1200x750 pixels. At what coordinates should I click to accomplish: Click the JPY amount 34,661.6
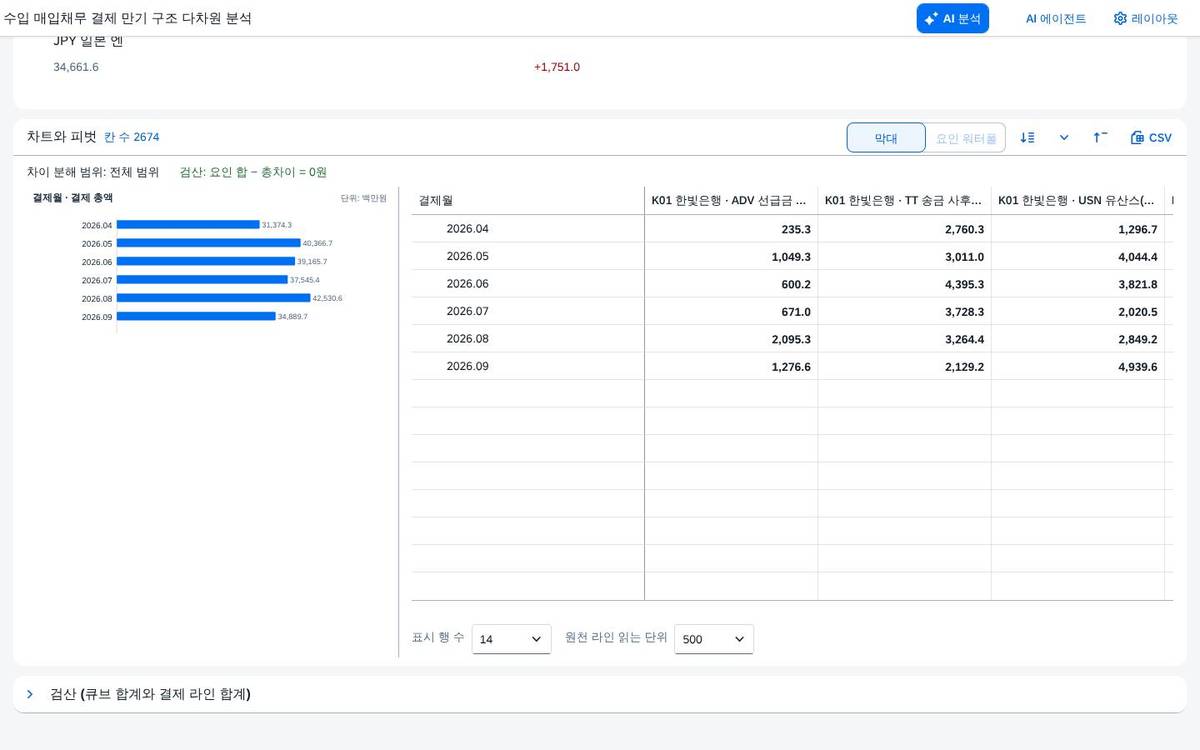(76, 67)
